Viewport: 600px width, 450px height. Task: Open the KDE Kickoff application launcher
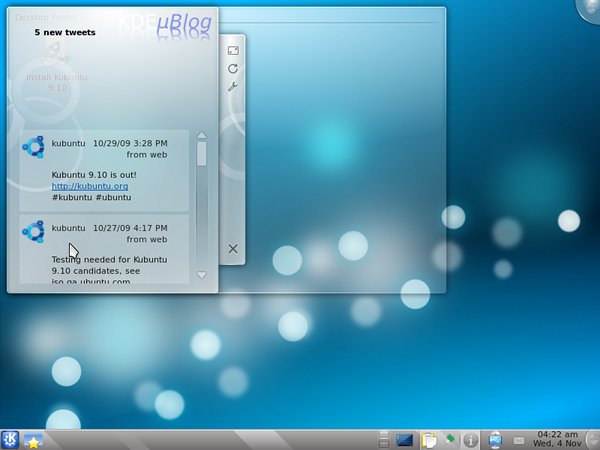(10, 439)
